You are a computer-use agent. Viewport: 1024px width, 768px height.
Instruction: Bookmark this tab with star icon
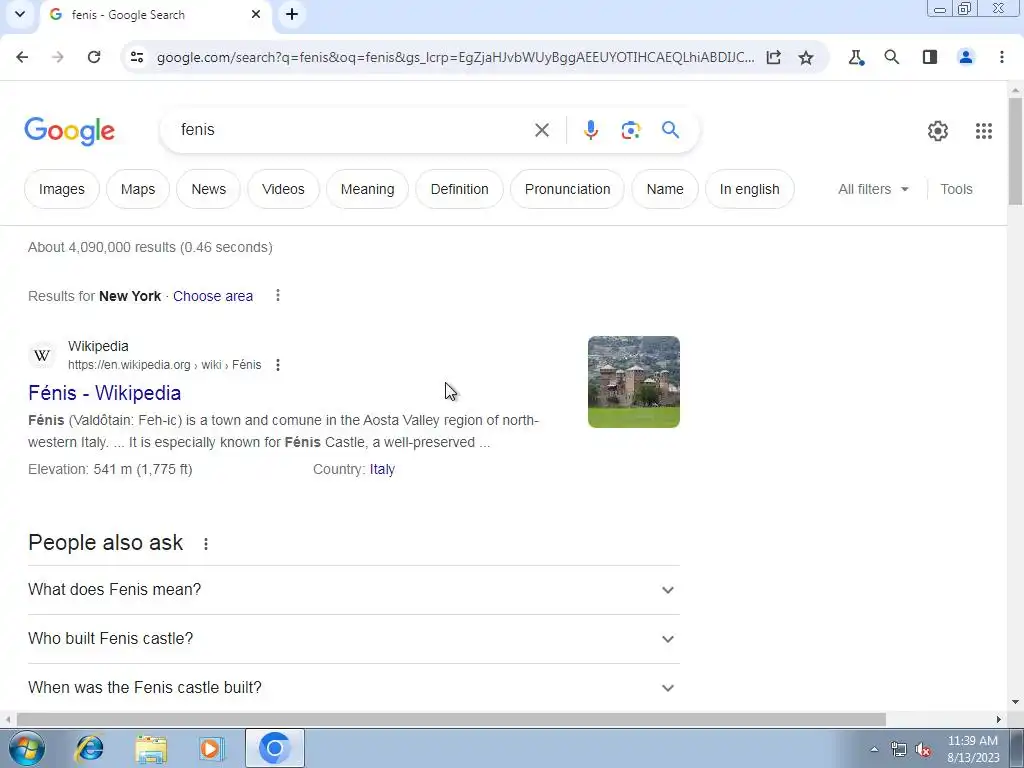point(806,57)
